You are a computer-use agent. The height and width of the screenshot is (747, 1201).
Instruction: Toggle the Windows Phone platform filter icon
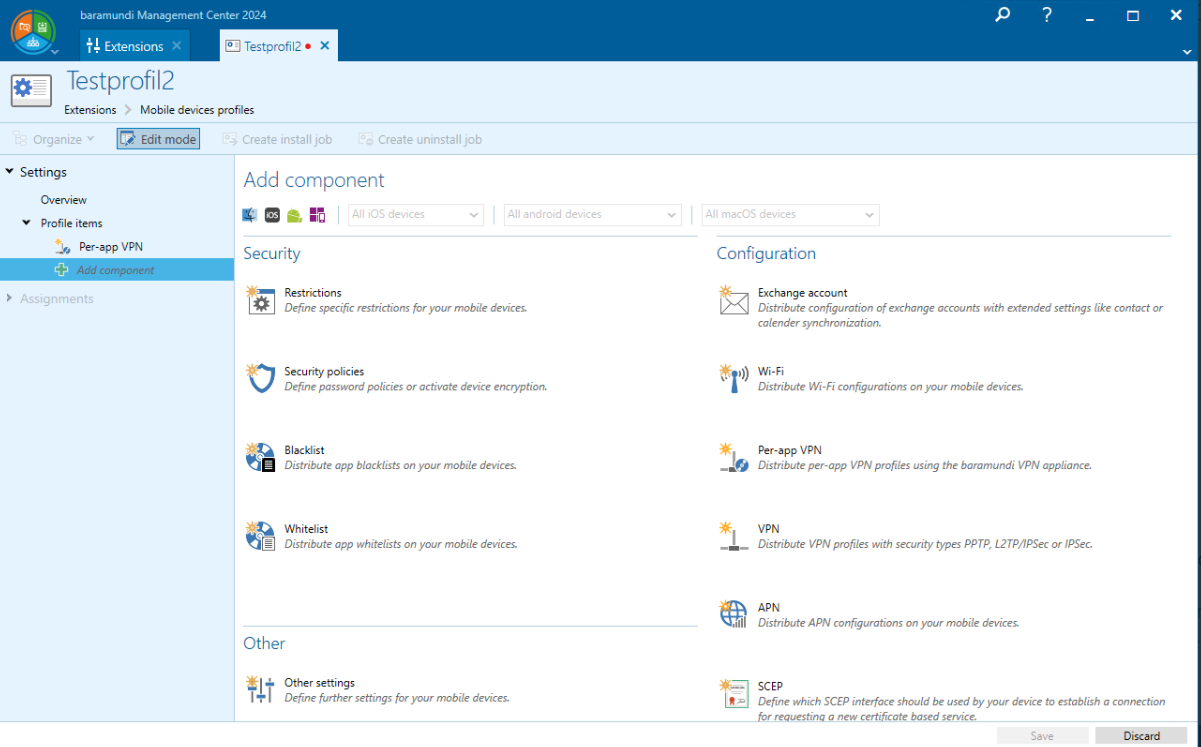point(317,215)
